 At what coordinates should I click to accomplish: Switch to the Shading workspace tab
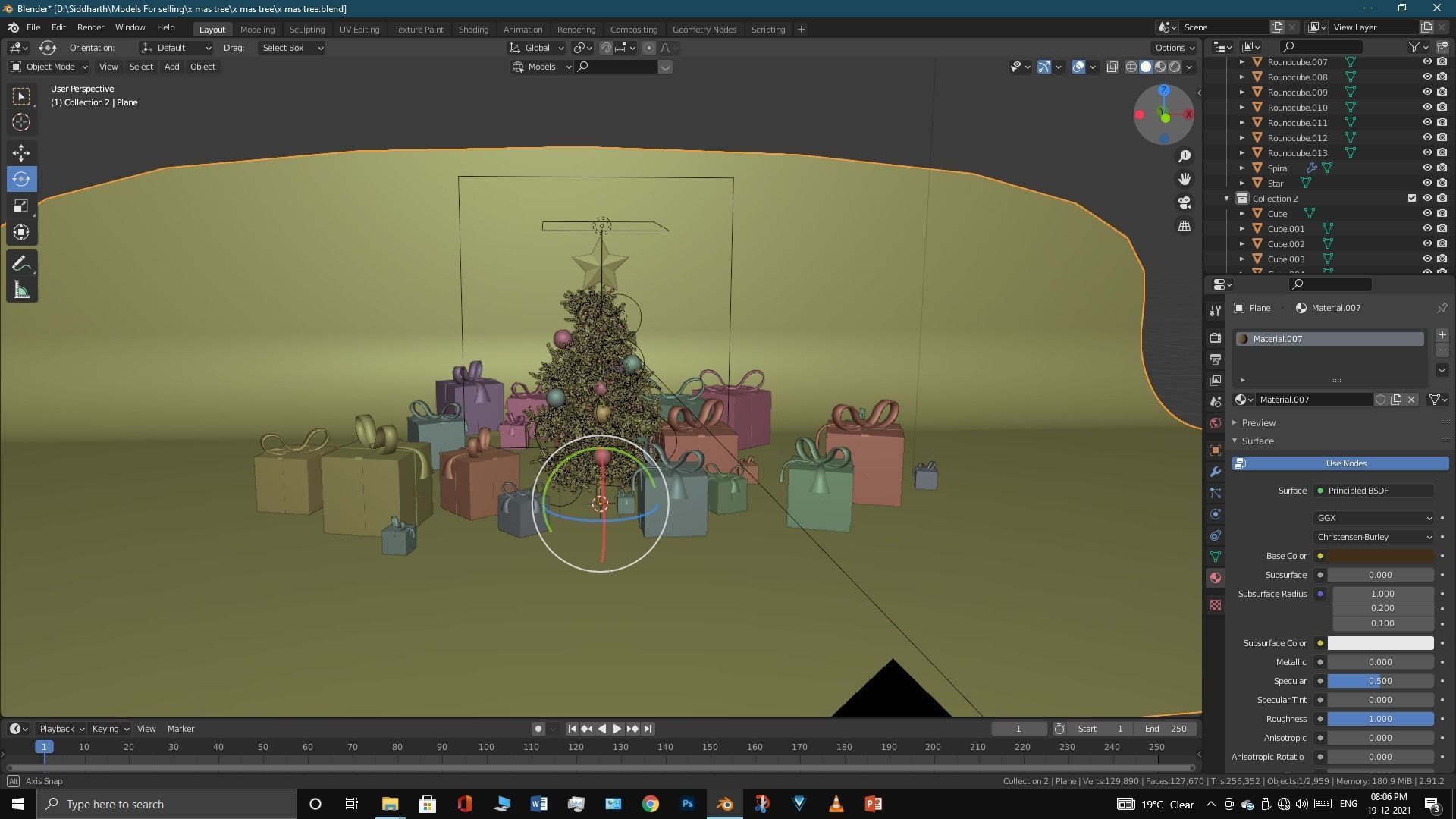473,30
